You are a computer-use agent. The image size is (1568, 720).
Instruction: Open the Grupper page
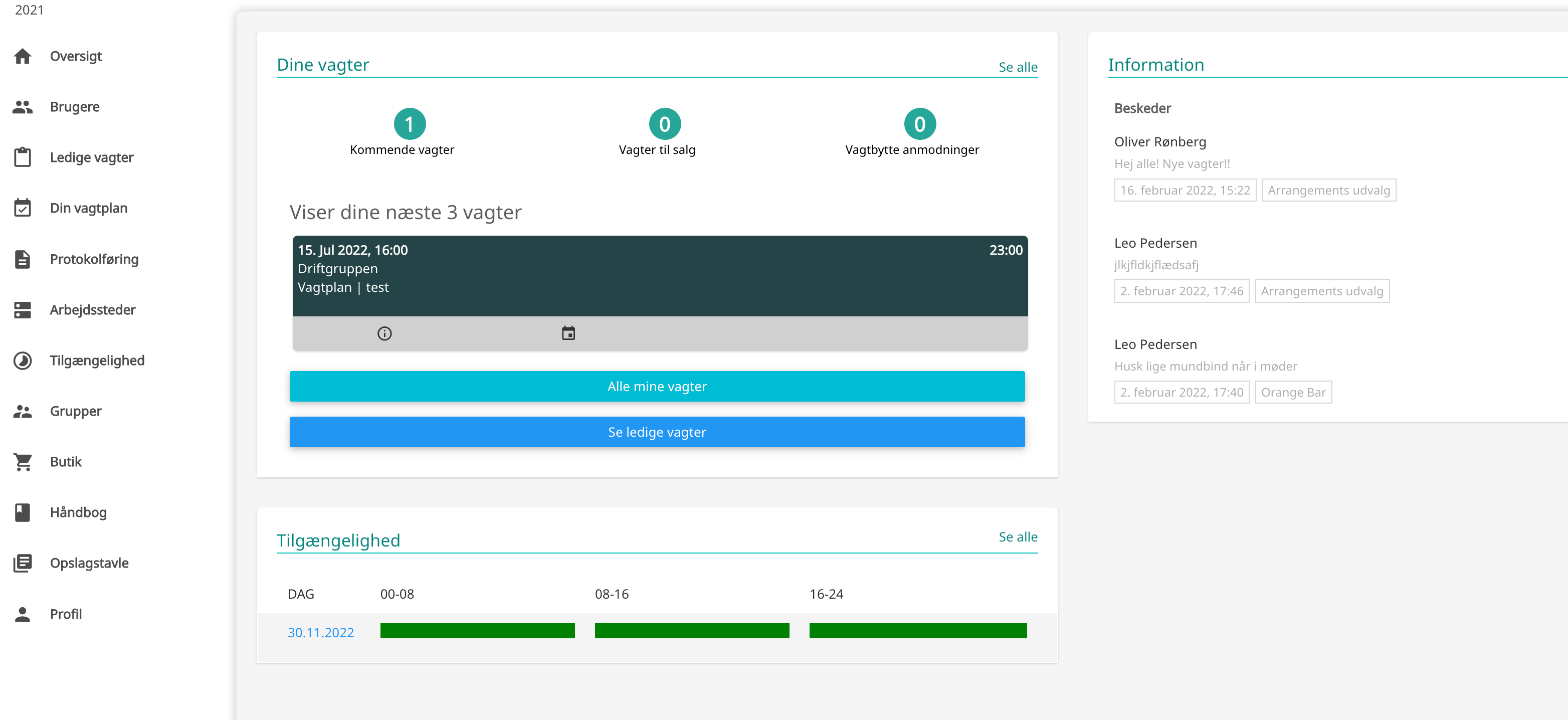(x=76, y=411)
